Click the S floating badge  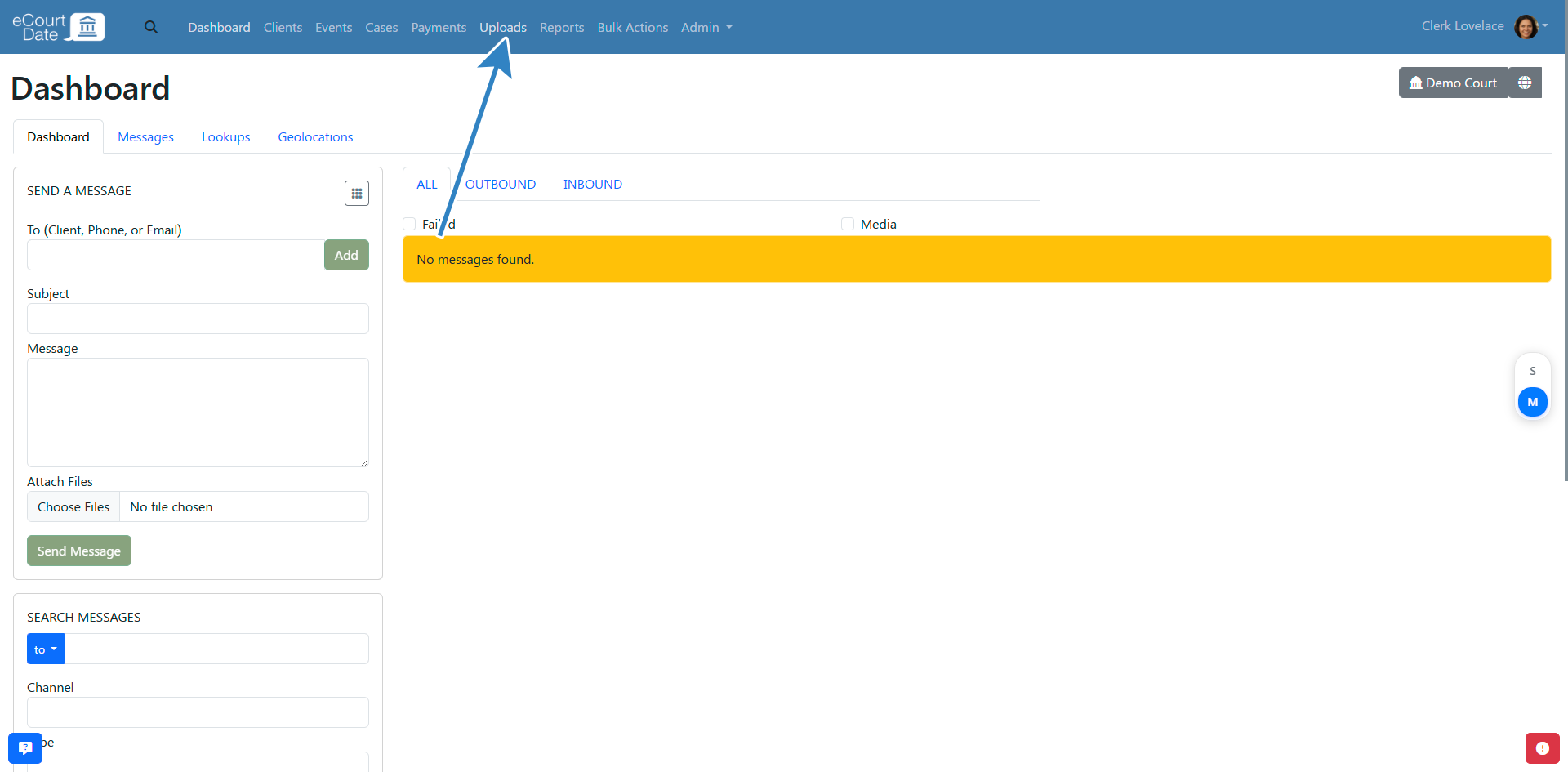pos(1533,371)
